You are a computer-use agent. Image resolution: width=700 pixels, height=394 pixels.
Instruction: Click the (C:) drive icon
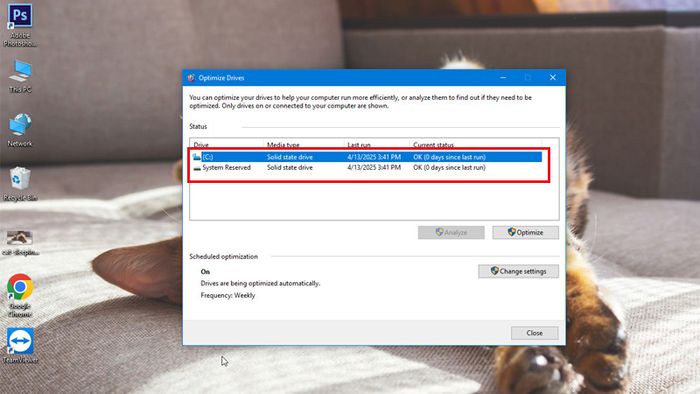click(197, 157)
